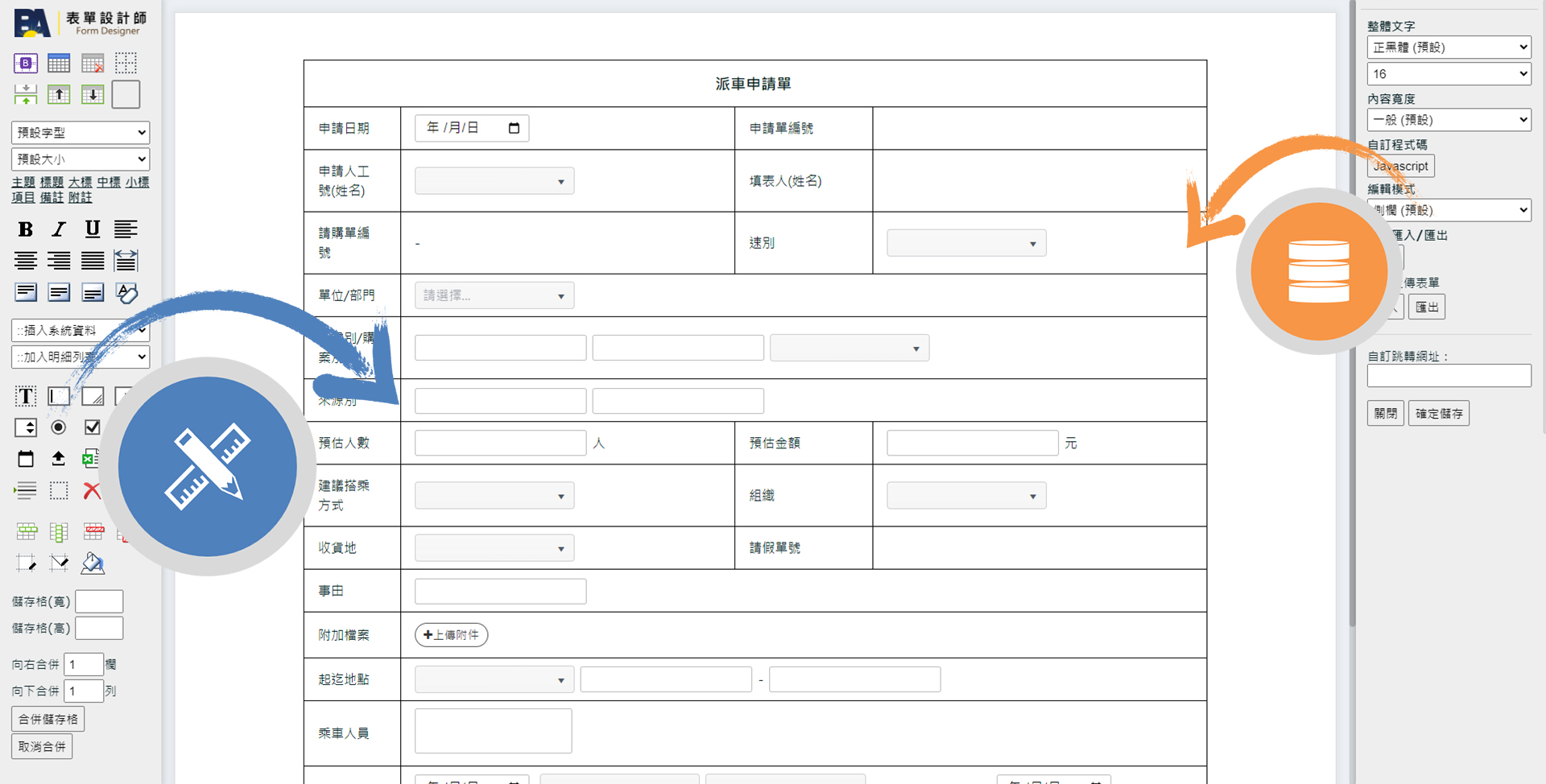This screenshot has width=1546, height=784.
Task: Click the upload file element icon
Action: [58, 459]
